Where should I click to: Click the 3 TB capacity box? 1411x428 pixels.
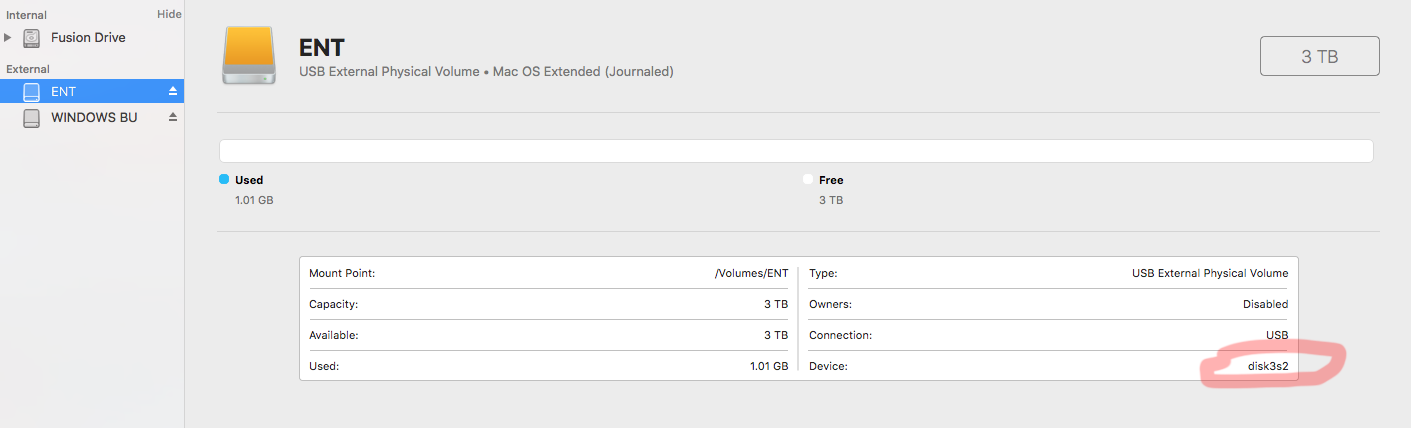[1319, 56]
